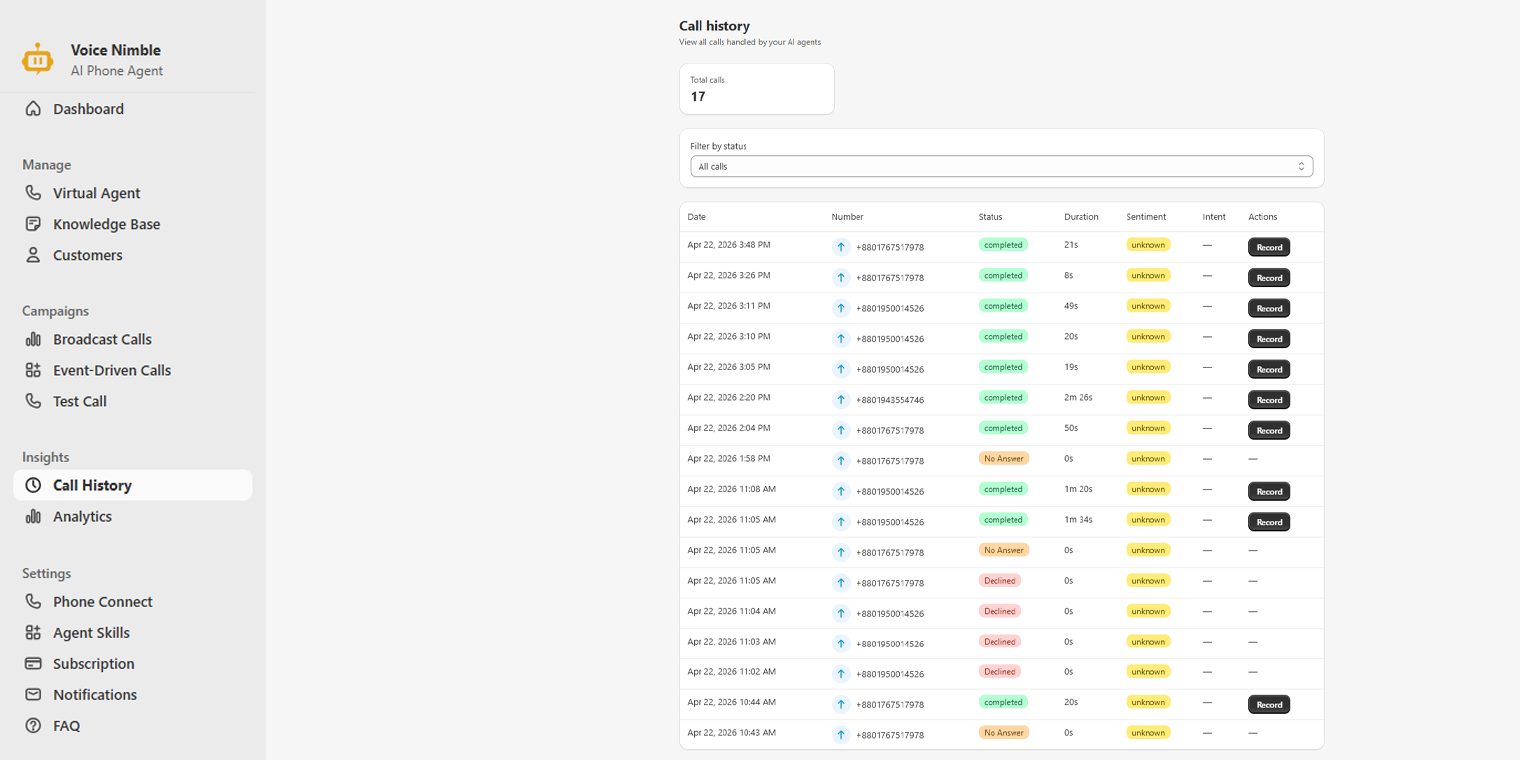The height and width of the screenshot is (760, 1520).
Task: Open Record for the 1m 34s call
Action: pyautogui.click(x=1269, y=522)
